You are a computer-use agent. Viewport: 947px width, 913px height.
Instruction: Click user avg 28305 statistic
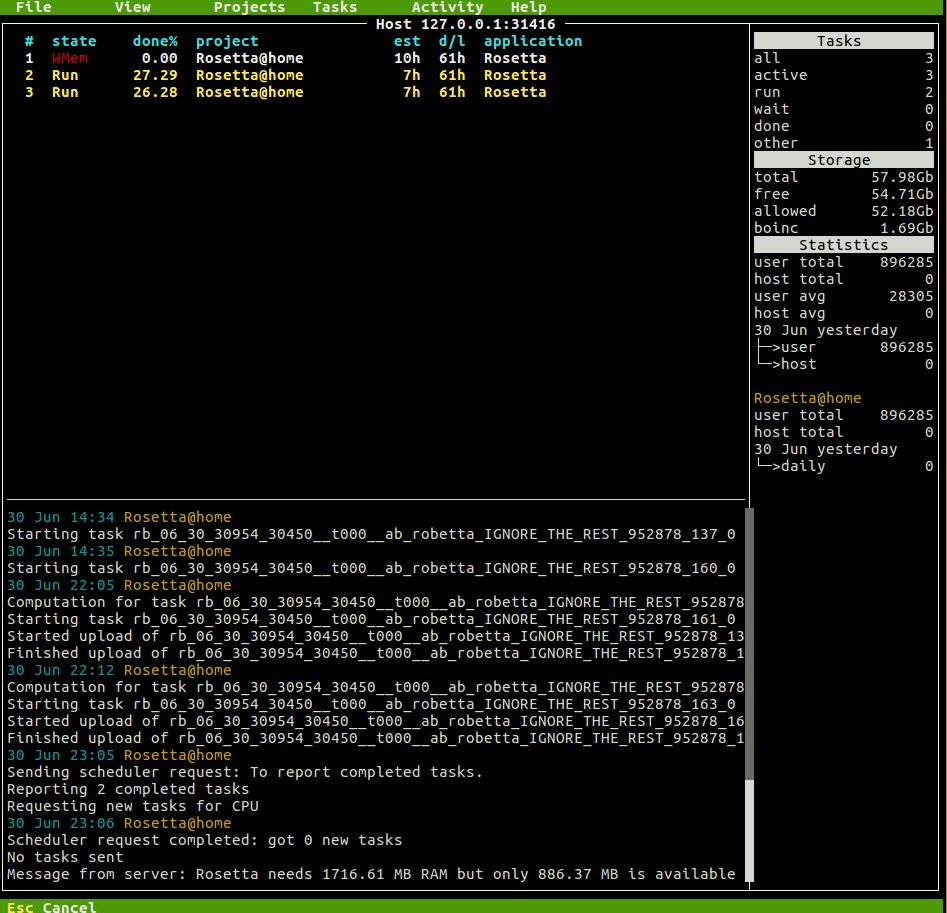843,296
